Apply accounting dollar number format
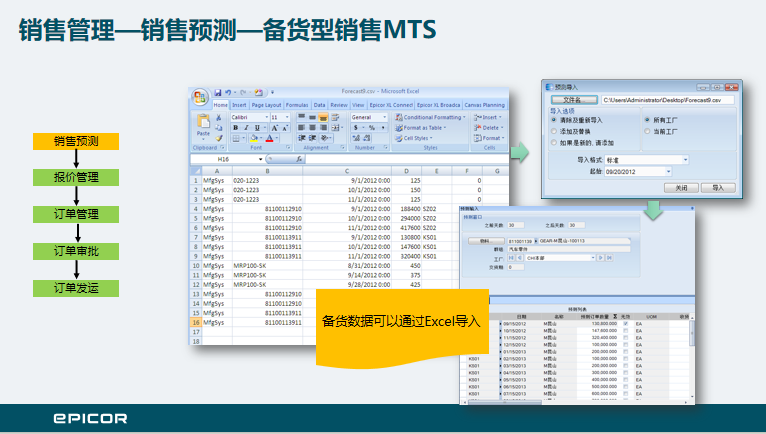The image size is (766, 434). coord(356,128)
